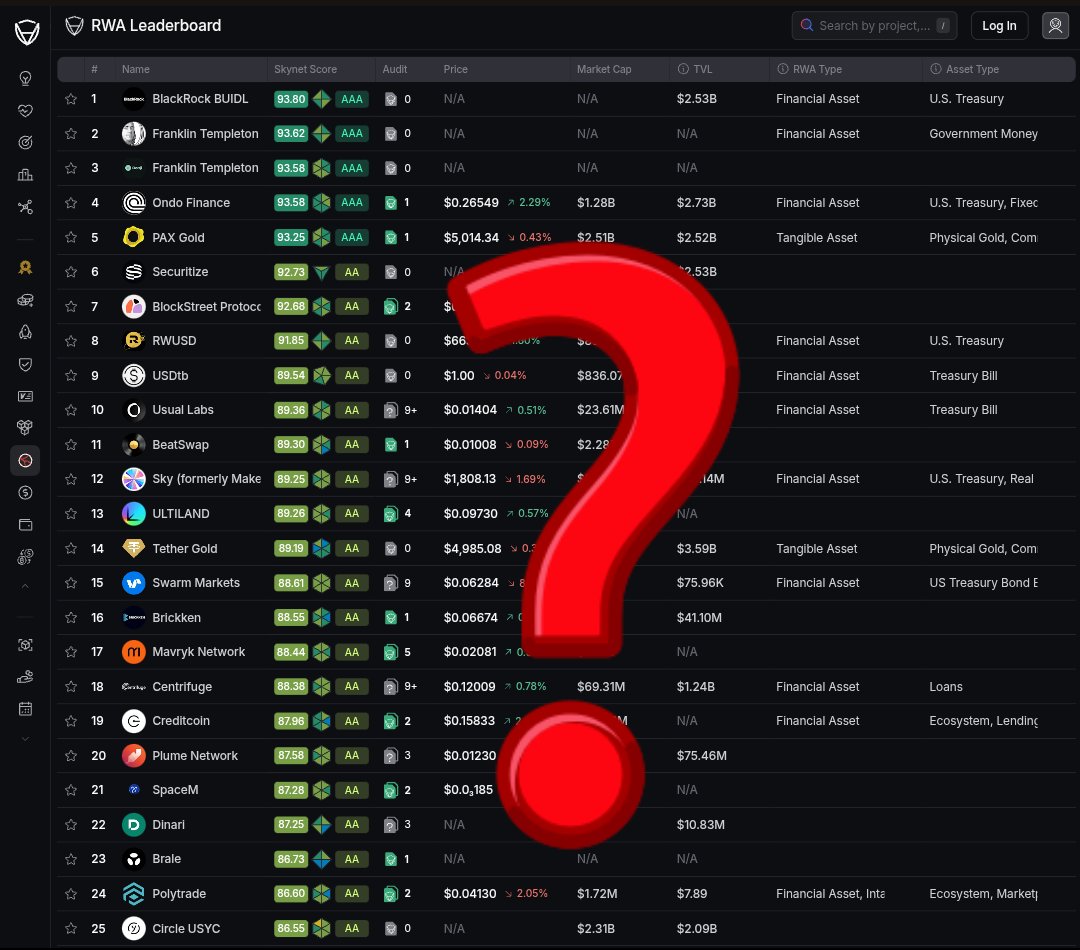Open the lightbulb icon in sidebar

(x=25, y=78)
